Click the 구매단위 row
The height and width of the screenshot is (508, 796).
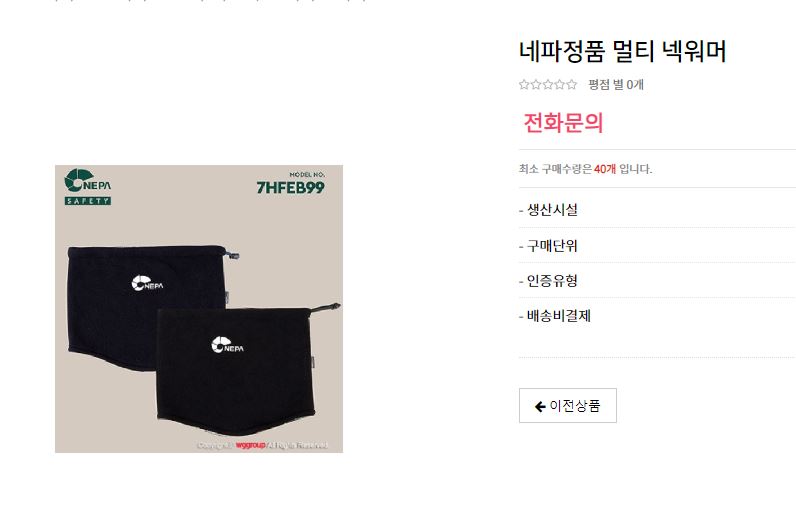(657, 246)
